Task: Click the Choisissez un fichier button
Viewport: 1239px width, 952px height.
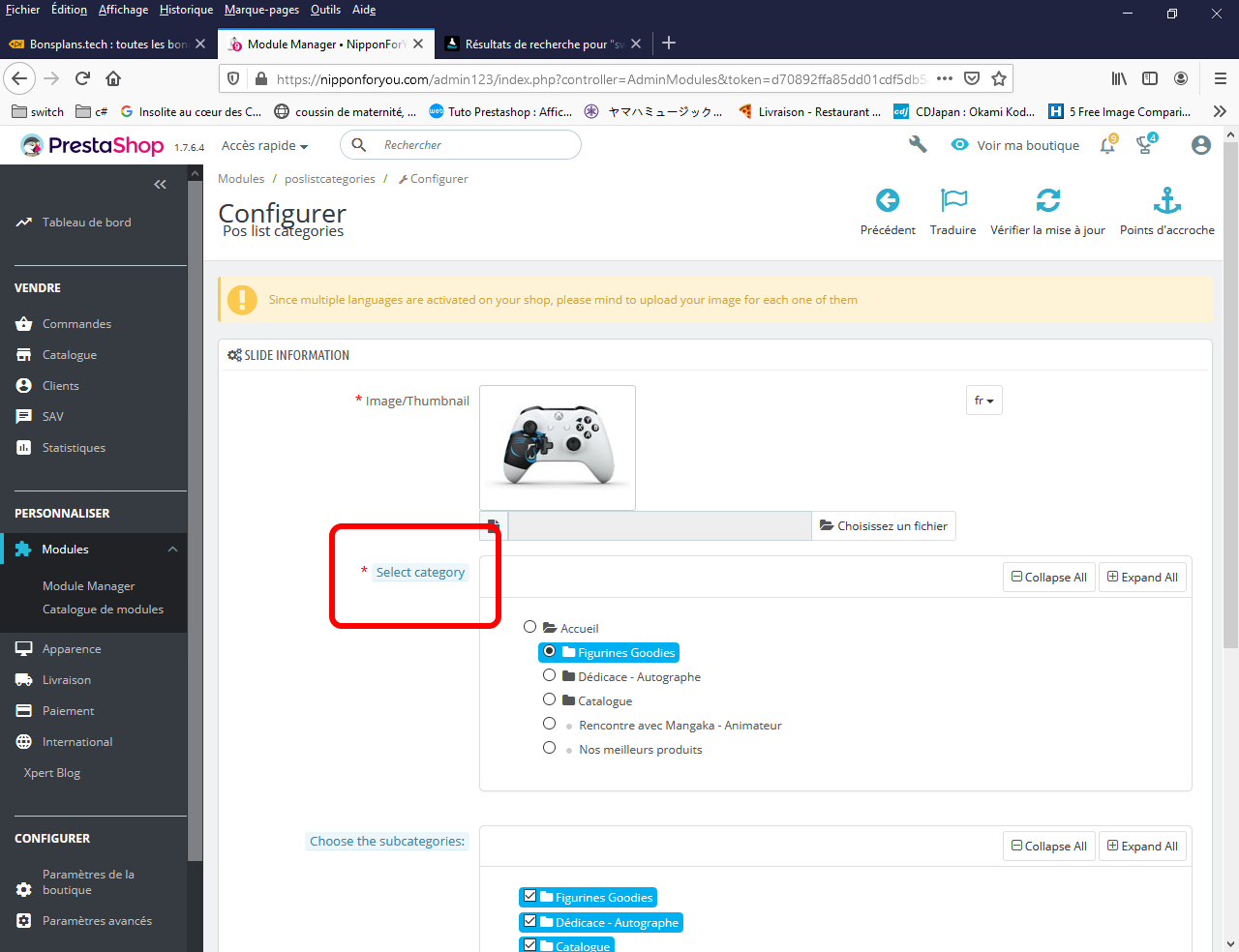Action: (x=884, y=526)
